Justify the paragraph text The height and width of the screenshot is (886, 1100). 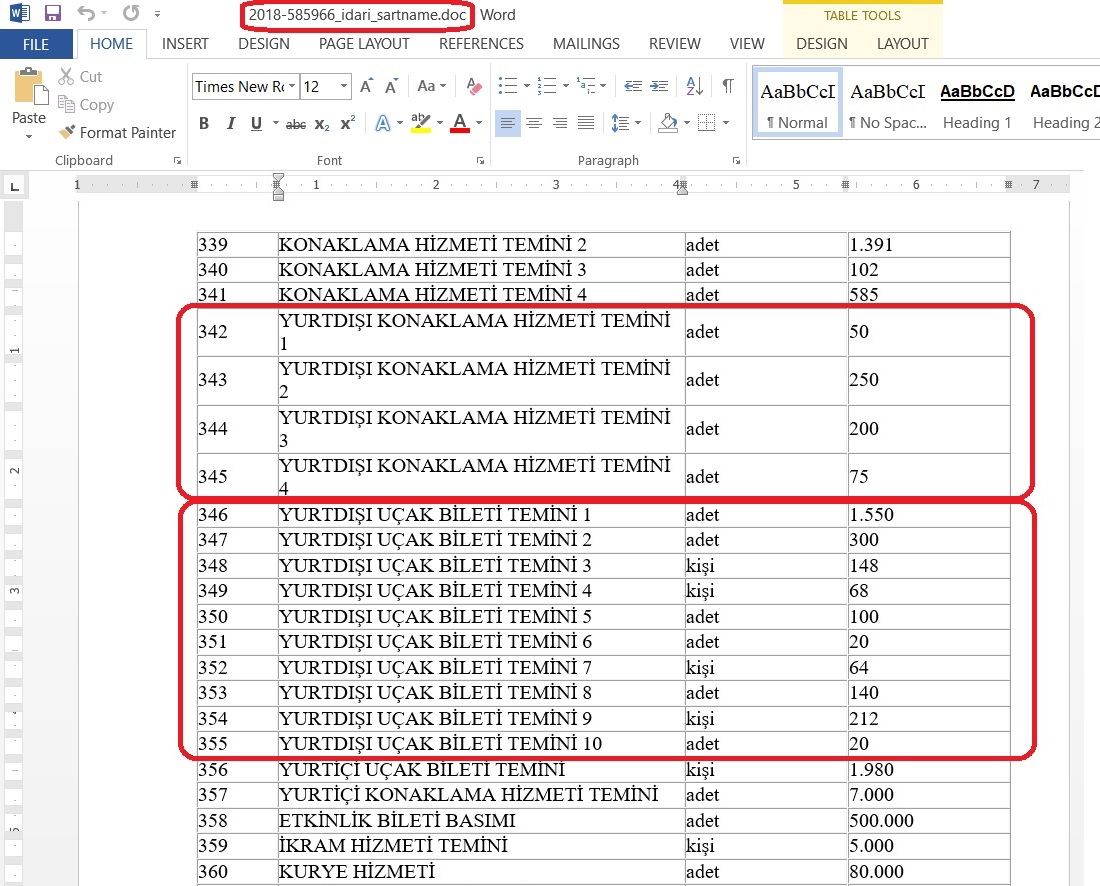pos(586,124)
